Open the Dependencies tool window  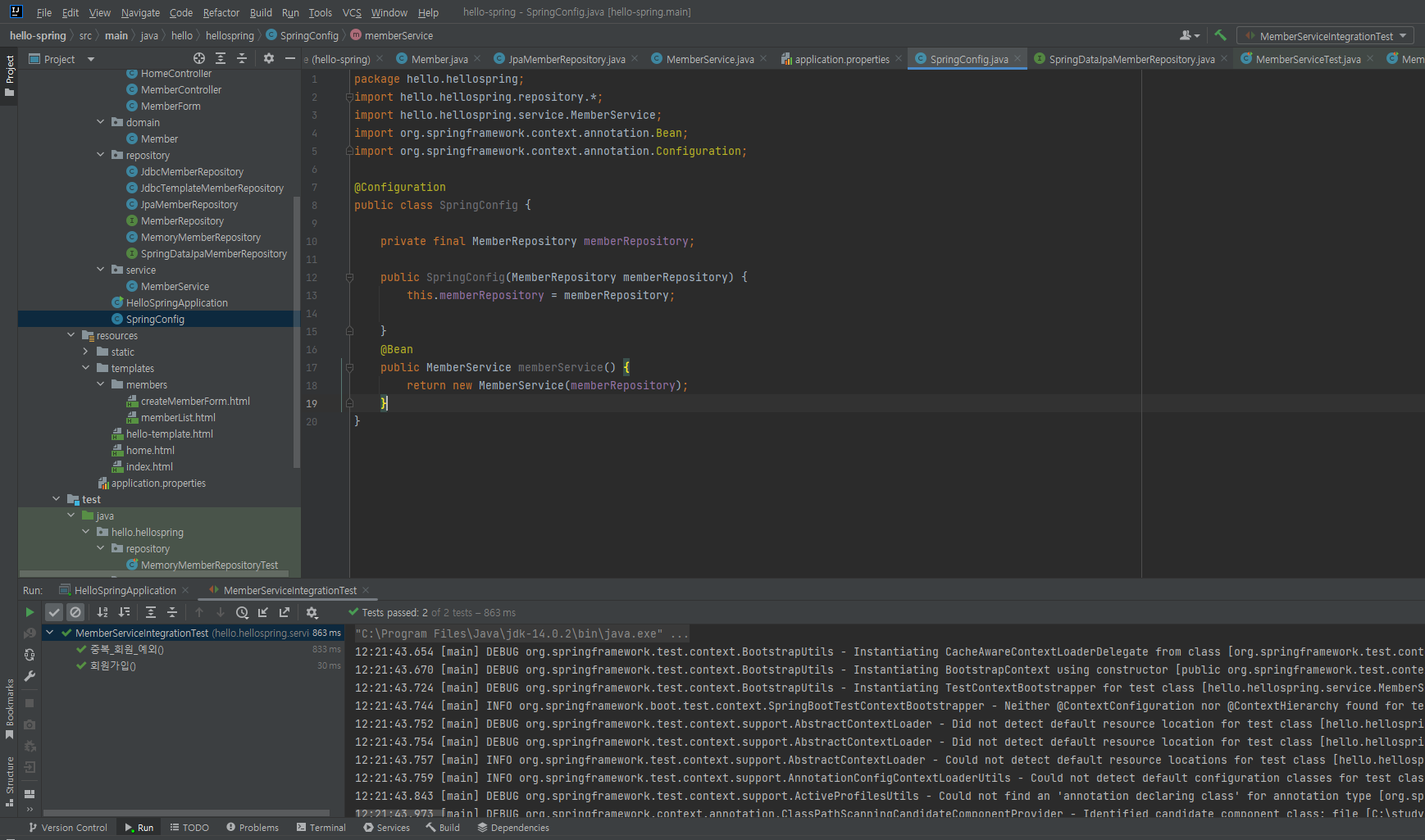click(x=513, y=828)
